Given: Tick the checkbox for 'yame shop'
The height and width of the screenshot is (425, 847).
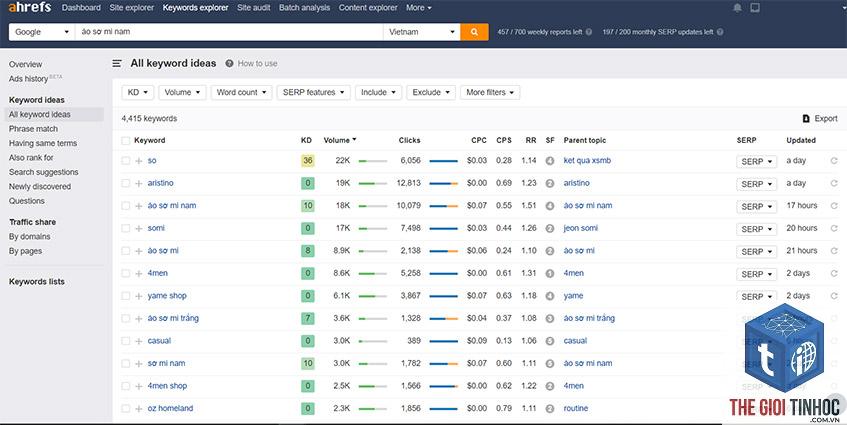Looking at the screenshot, I should (125, 296).
